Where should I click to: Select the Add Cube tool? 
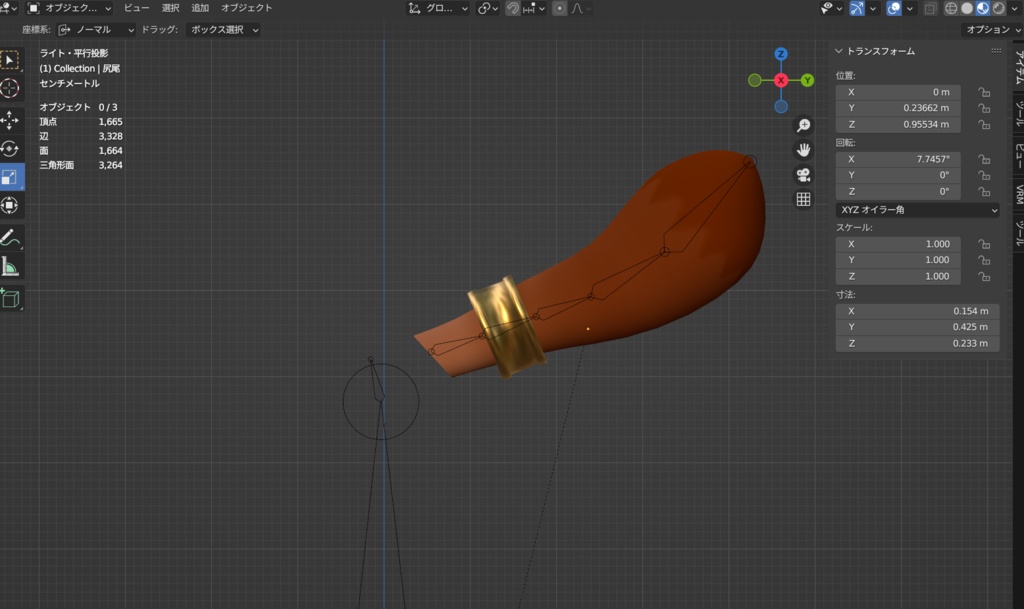coord(10,298)
